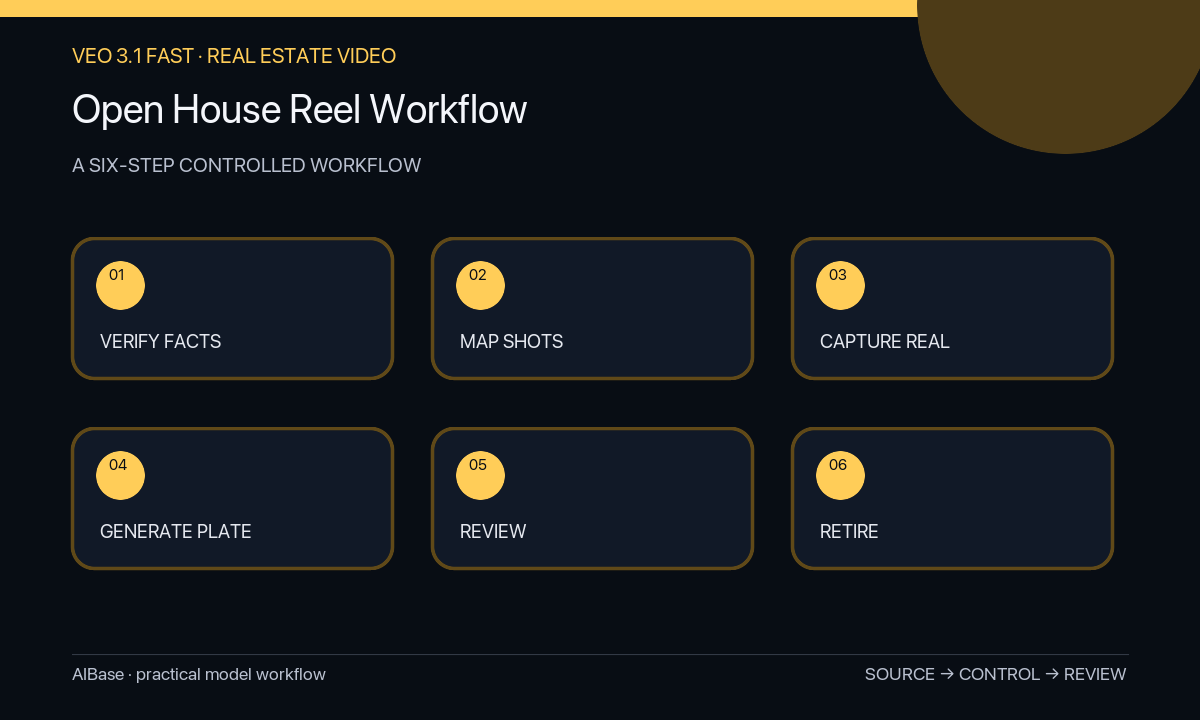Select the CAPTURE REAL label
Viewport: 1200px width, 720px height.
(x=885, y=341)
